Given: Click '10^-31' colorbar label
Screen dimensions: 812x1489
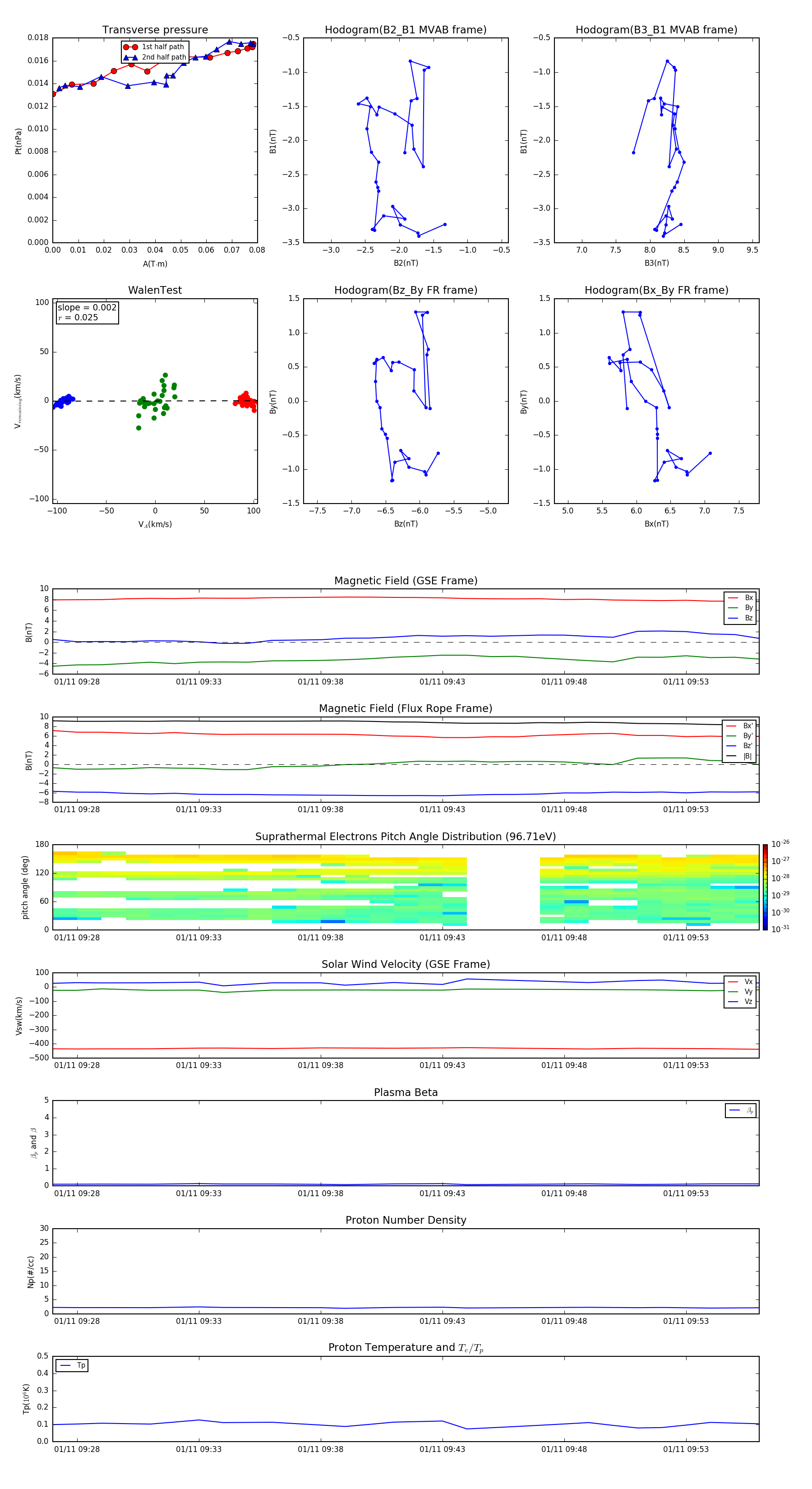Looking at the screenshot, I should click(x=780, y=929).
